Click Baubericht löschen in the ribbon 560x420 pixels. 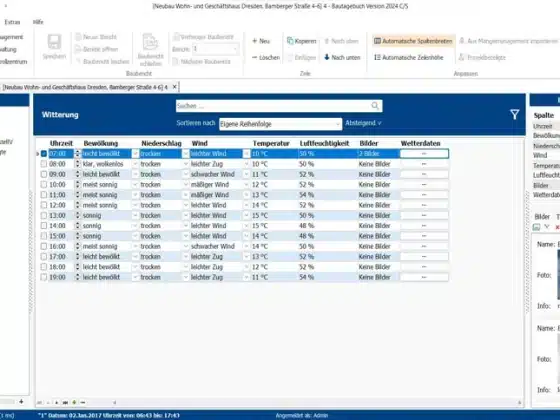(102, 61)
